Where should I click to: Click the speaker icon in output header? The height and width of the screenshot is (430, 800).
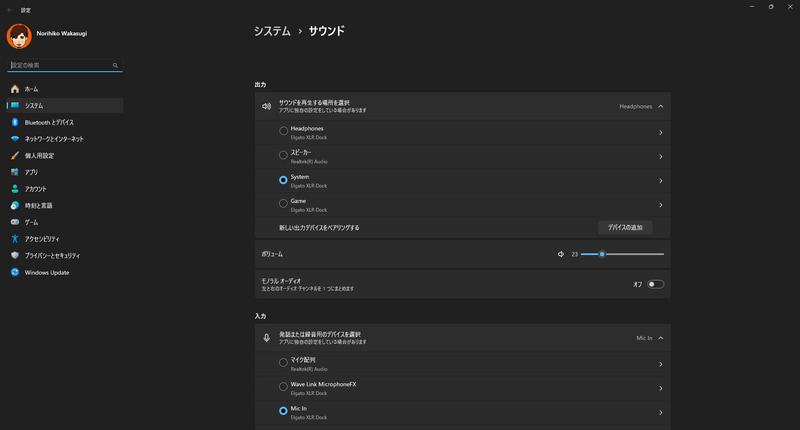click(x=266, y=106)
